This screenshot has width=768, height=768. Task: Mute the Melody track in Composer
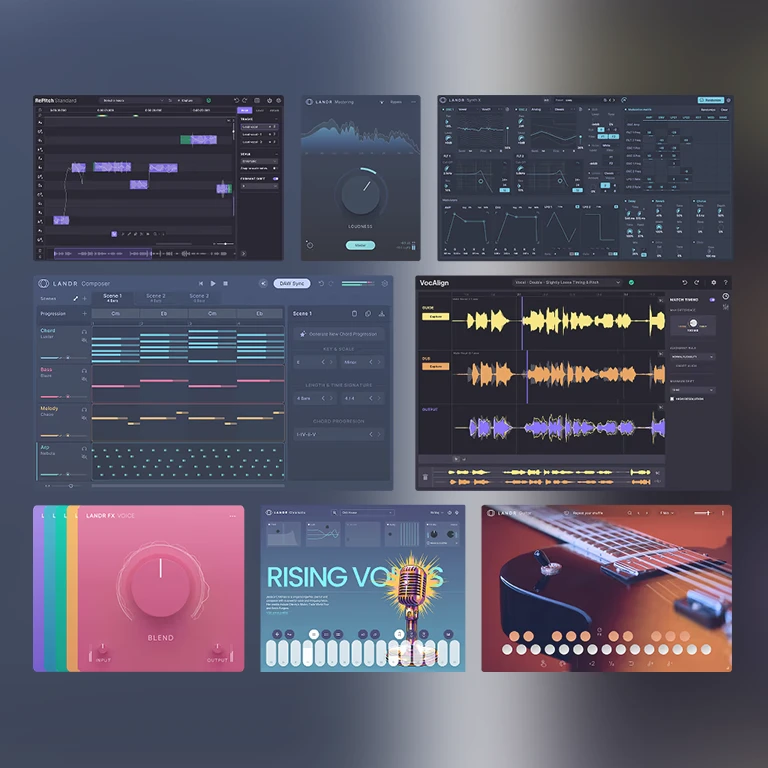84,418
